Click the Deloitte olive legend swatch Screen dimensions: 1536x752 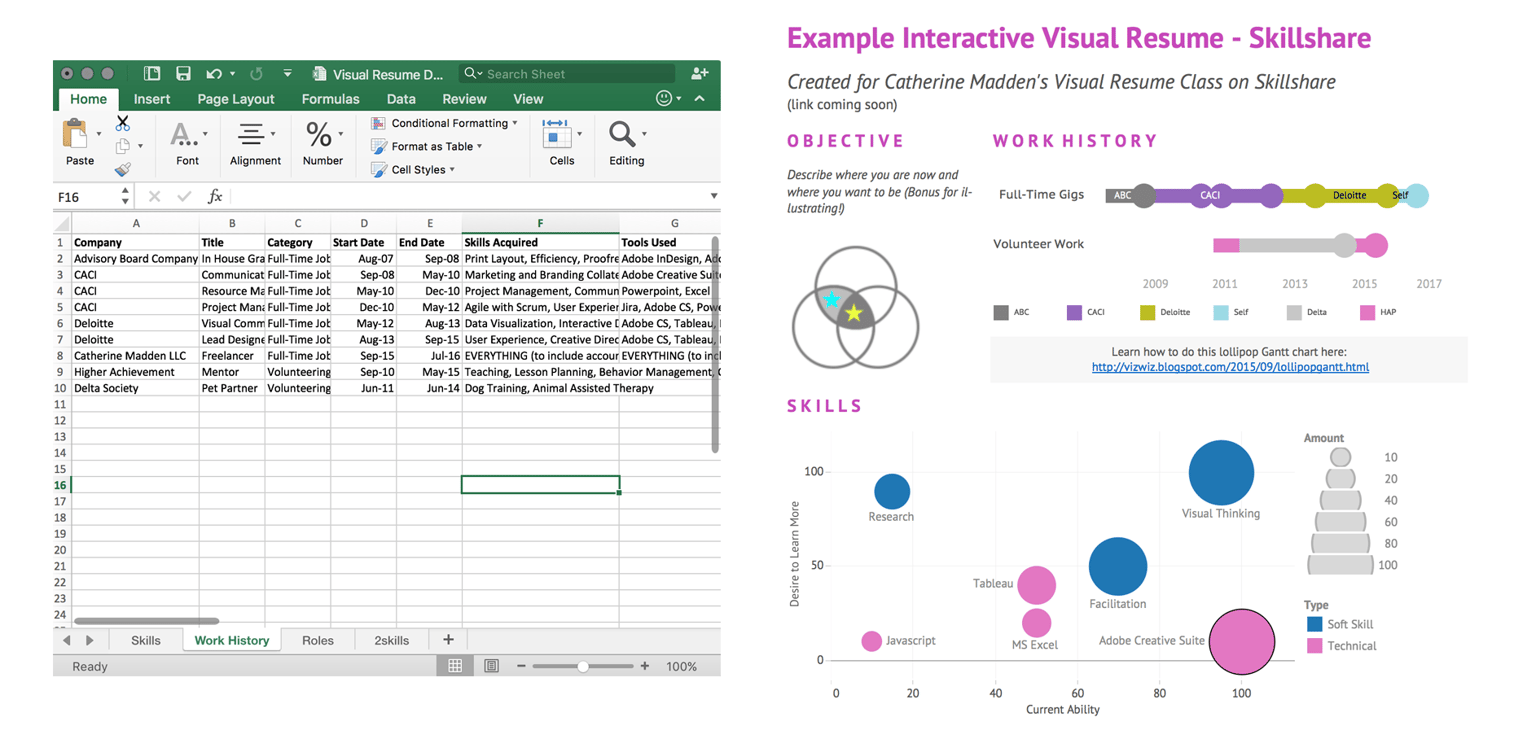1147,313
